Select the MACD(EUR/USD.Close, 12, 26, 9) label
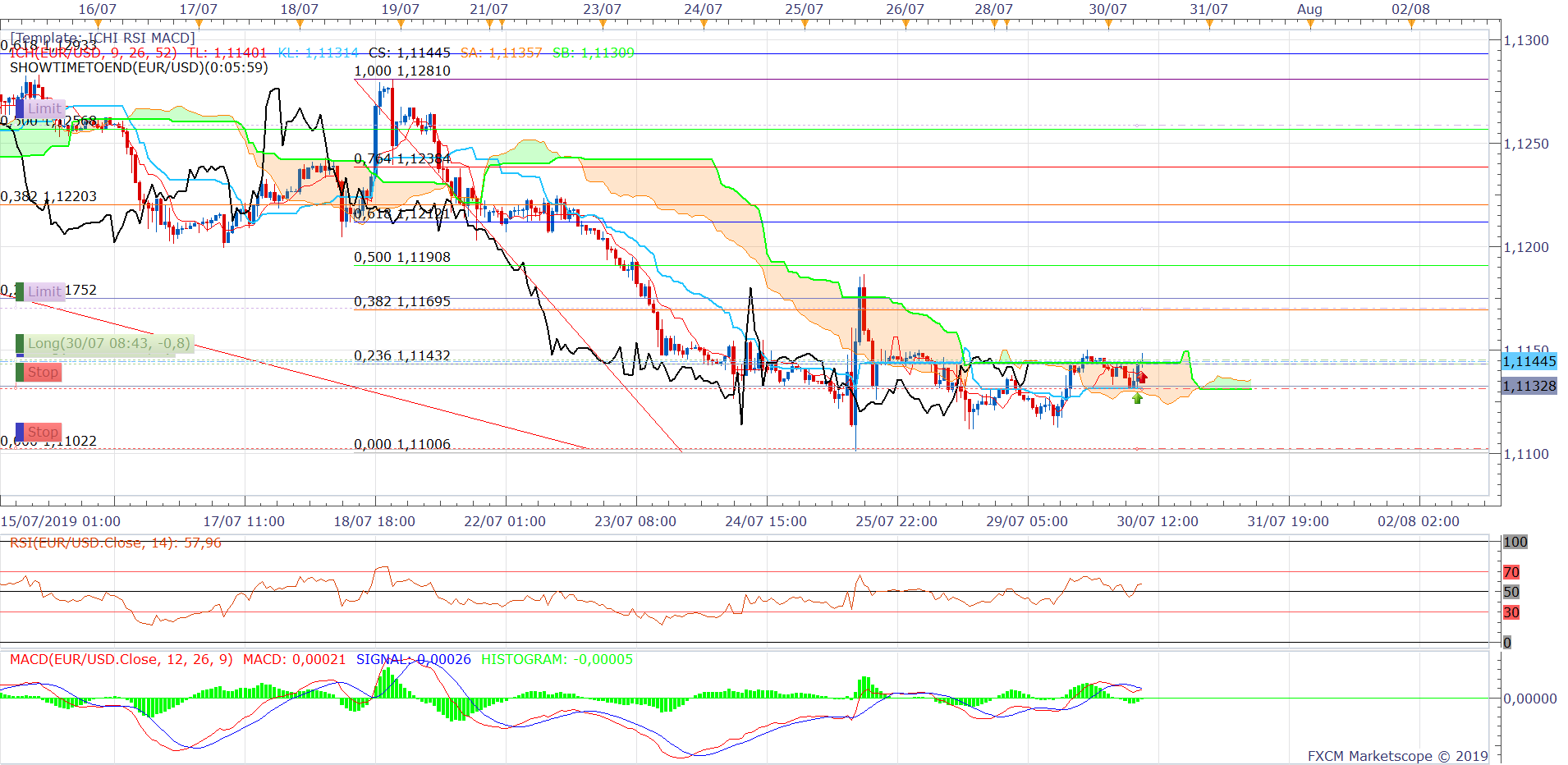1568x765 pixels. (121, 659)
